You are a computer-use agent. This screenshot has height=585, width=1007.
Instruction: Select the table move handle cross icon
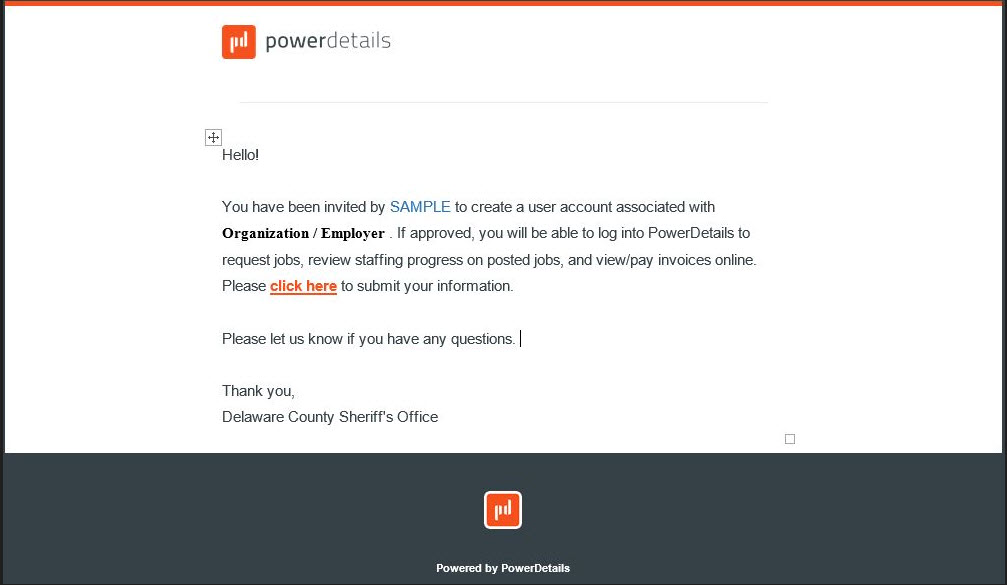tap(213, 137)
